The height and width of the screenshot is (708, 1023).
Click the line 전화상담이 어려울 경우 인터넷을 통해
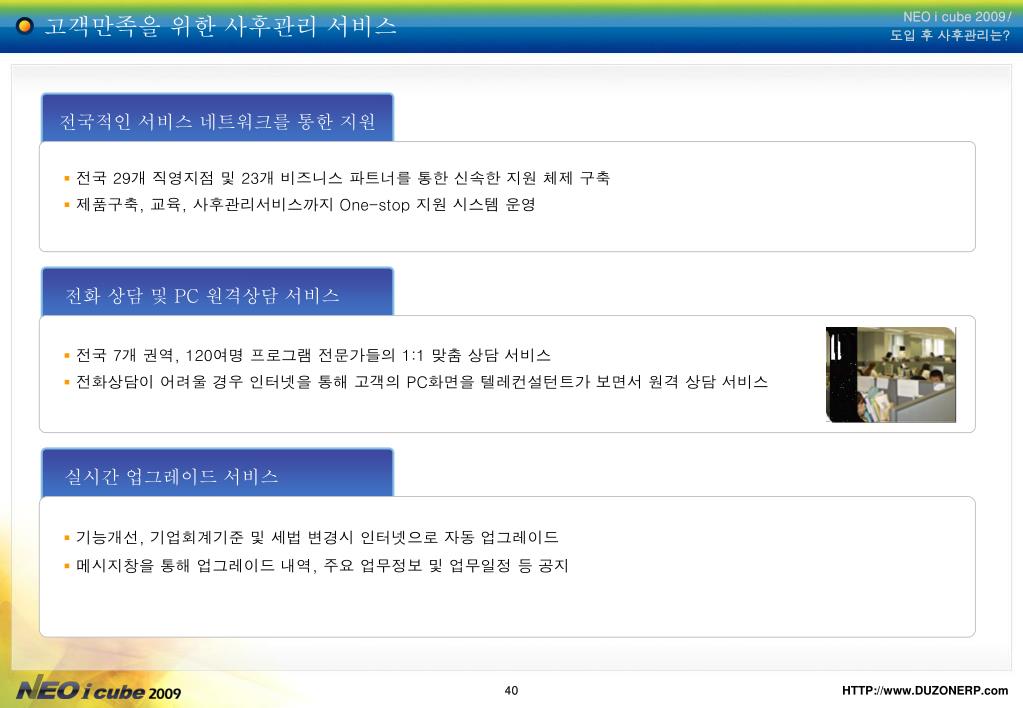tap(421, 382)
